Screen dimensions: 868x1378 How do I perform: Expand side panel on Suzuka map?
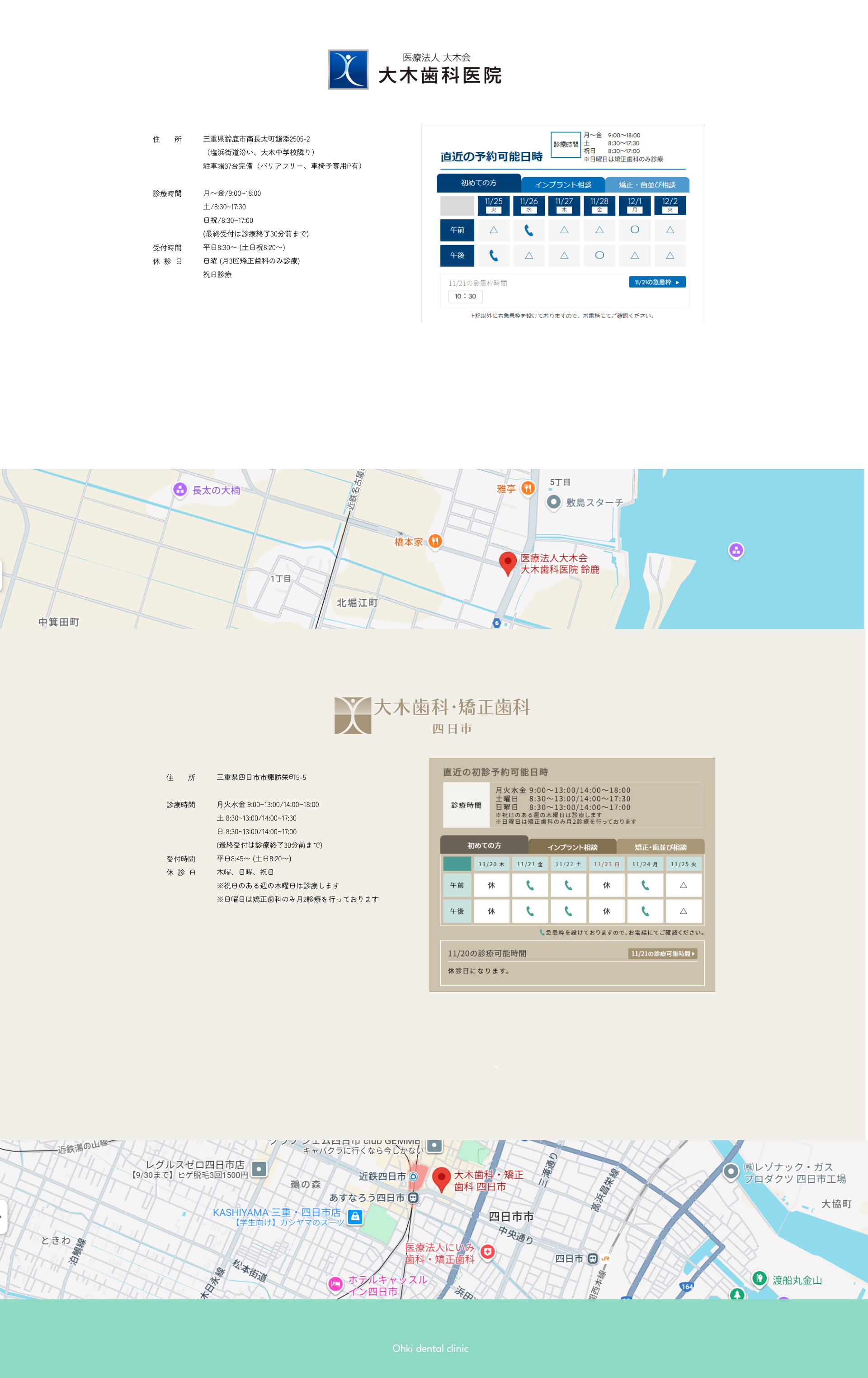click(x=0, y=574)
